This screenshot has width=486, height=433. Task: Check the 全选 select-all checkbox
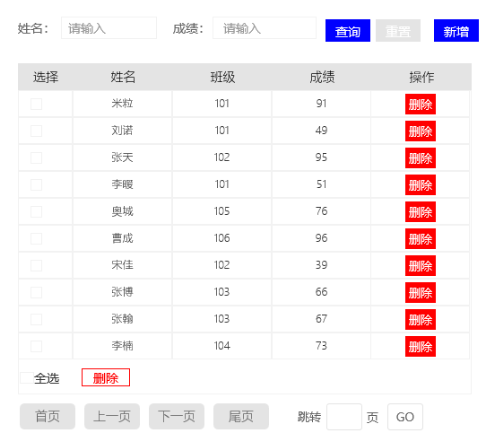[27, 378]
